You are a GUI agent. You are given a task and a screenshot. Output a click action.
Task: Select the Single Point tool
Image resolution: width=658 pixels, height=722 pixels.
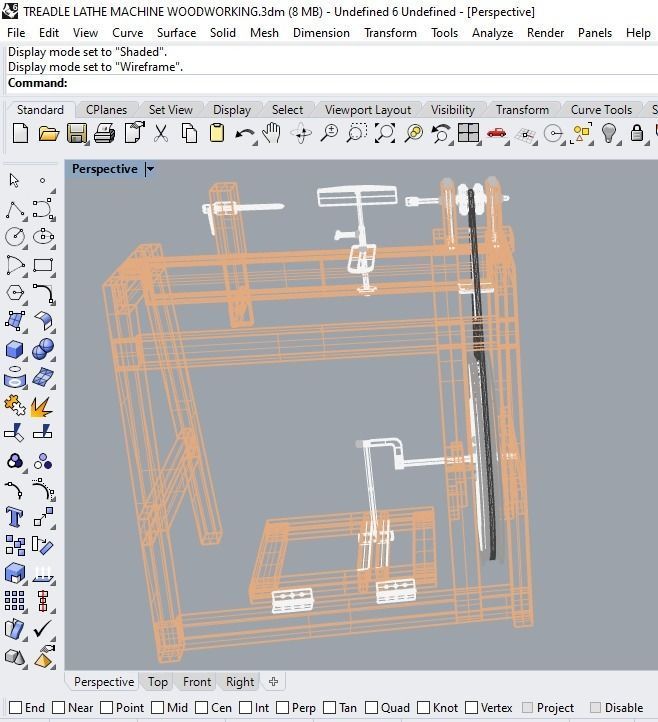click(x=42, y=180)
